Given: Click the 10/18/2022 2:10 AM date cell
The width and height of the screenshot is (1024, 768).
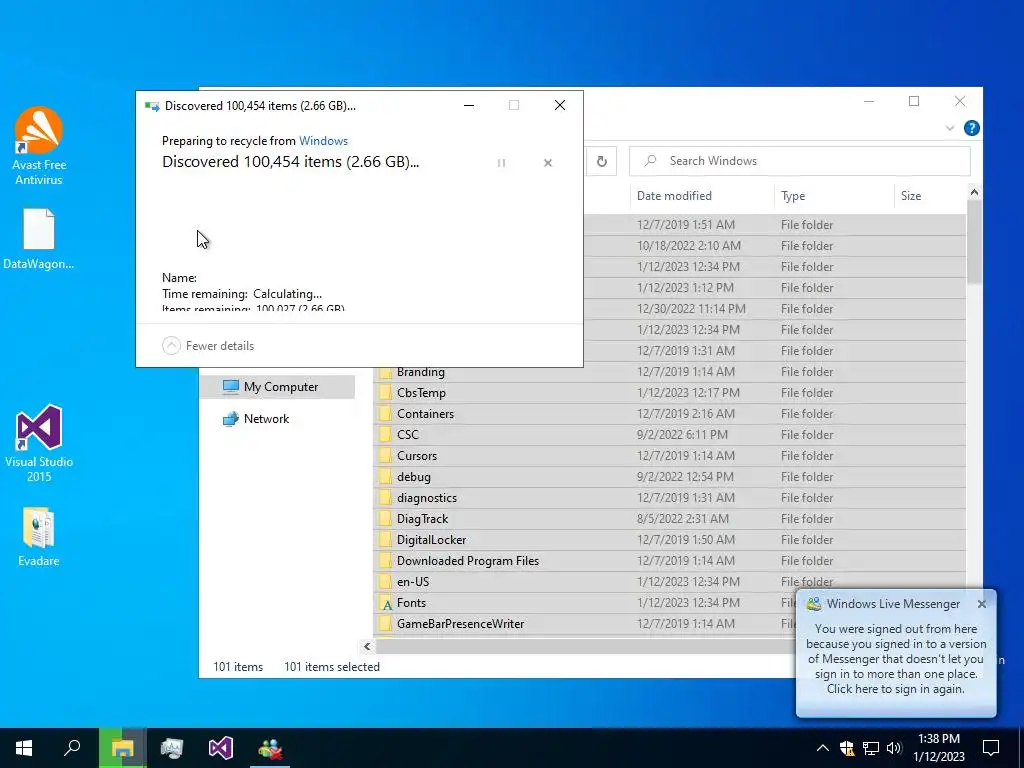Looking at the screenshot, I should (688, 246).
